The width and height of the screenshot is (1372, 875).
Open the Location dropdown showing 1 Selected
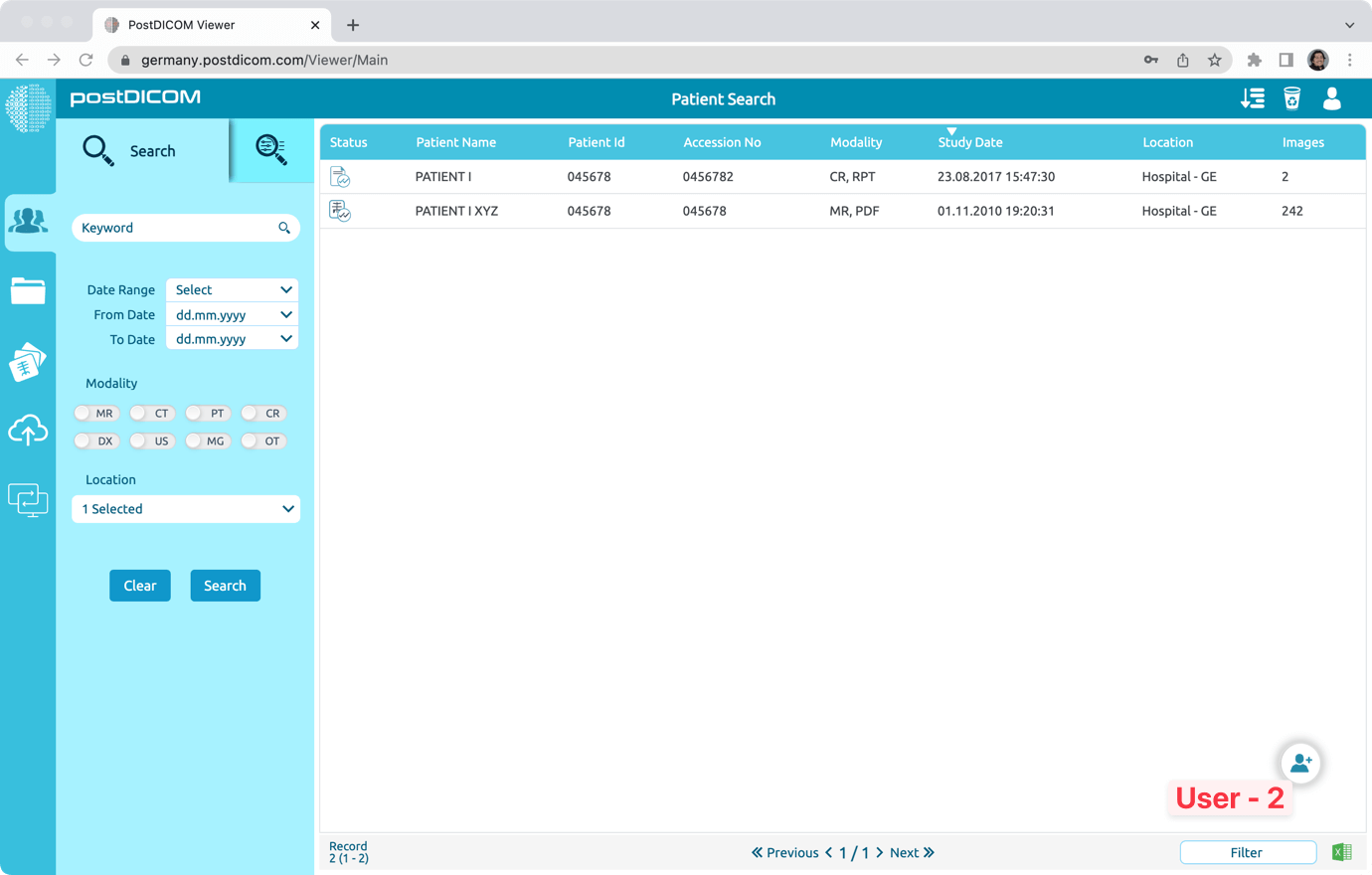pyautogui.click(x=185, y=508)
